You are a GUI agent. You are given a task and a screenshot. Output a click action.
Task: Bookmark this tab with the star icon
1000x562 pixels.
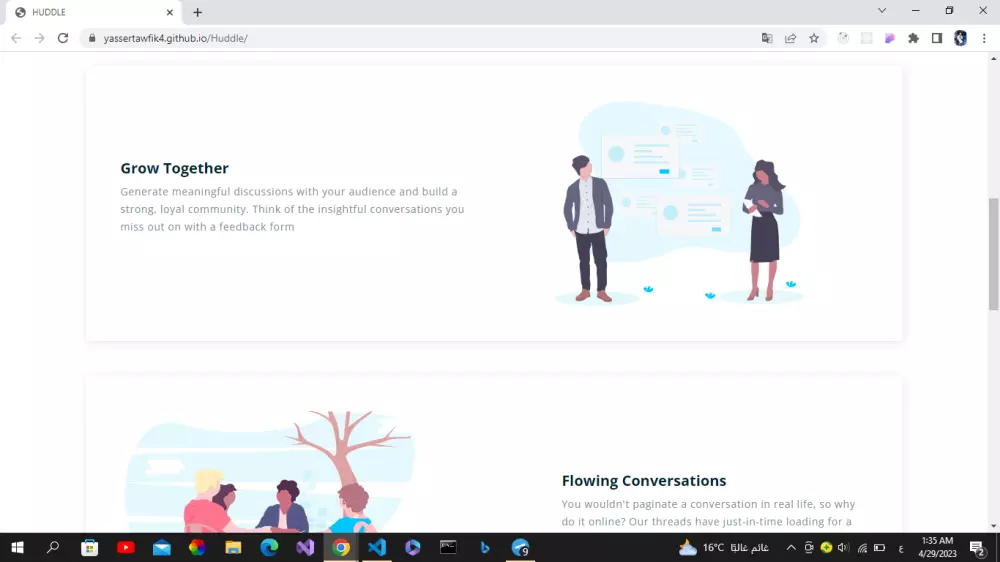814,38
